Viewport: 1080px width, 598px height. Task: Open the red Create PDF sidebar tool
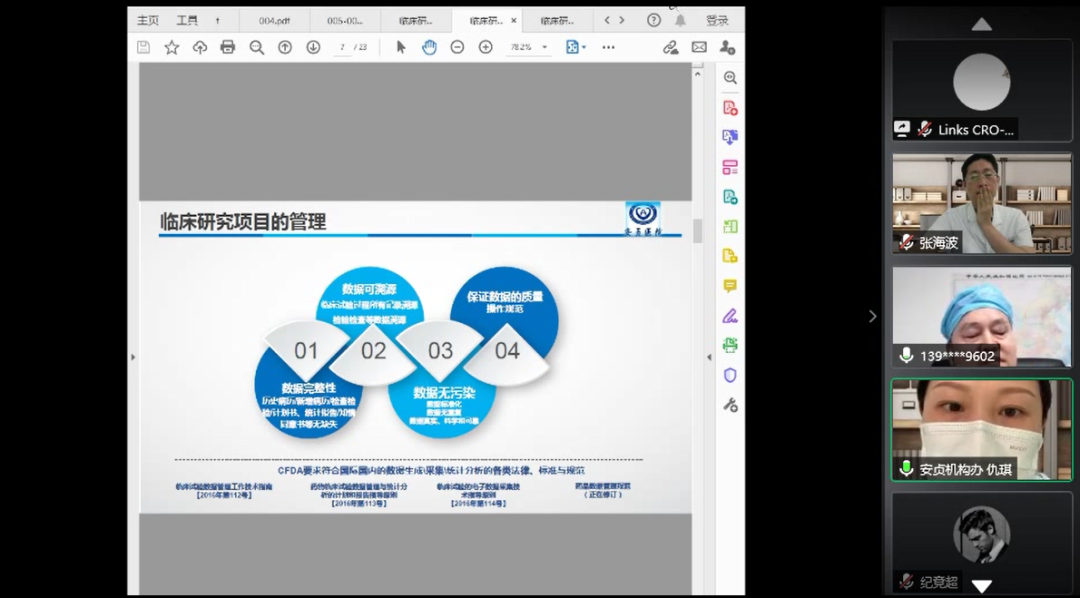(730, 108)
